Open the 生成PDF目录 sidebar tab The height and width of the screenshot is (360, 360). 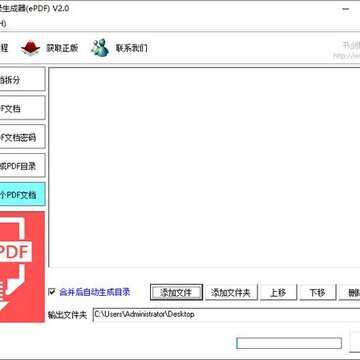point(22,165)
